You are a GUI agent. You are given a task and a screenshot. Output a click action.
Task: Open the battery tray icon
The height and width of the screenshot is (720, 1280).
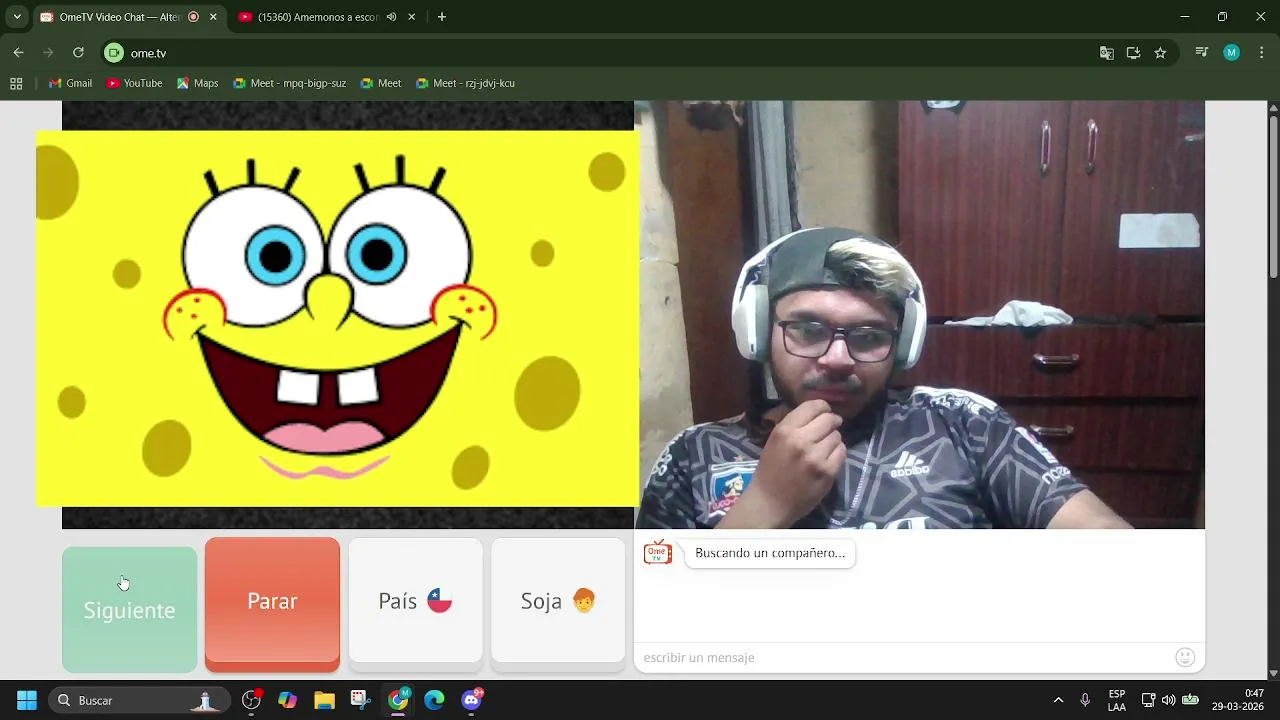coord(1190,700)
